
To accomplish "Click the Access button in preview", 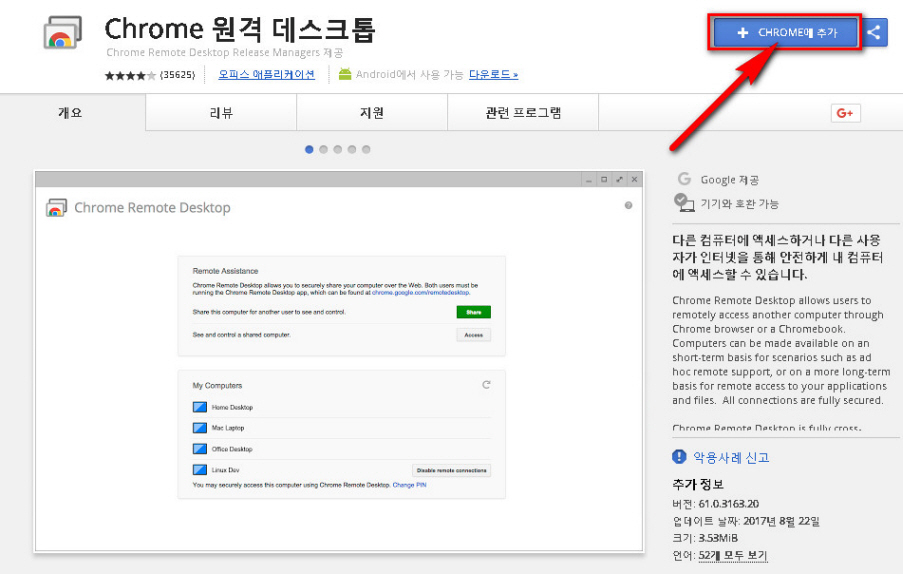I will coord(473,335).
